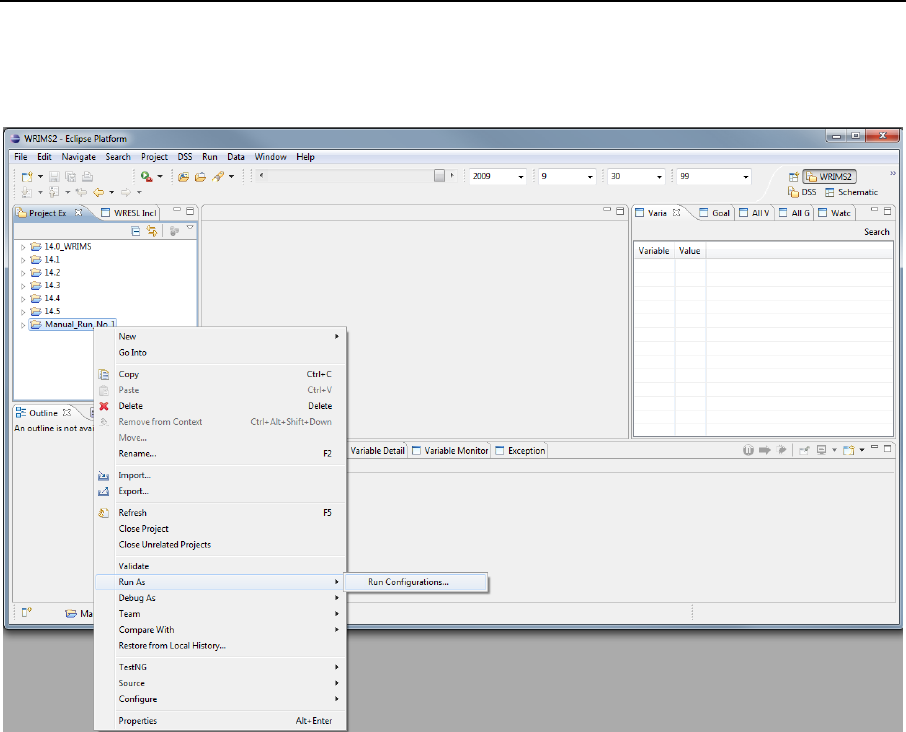Image resolution: width=906 pixels, height=732 pixels.
Task: Click the Open Perspective icon
Action: pyautogui.click(x=794, y=177)
